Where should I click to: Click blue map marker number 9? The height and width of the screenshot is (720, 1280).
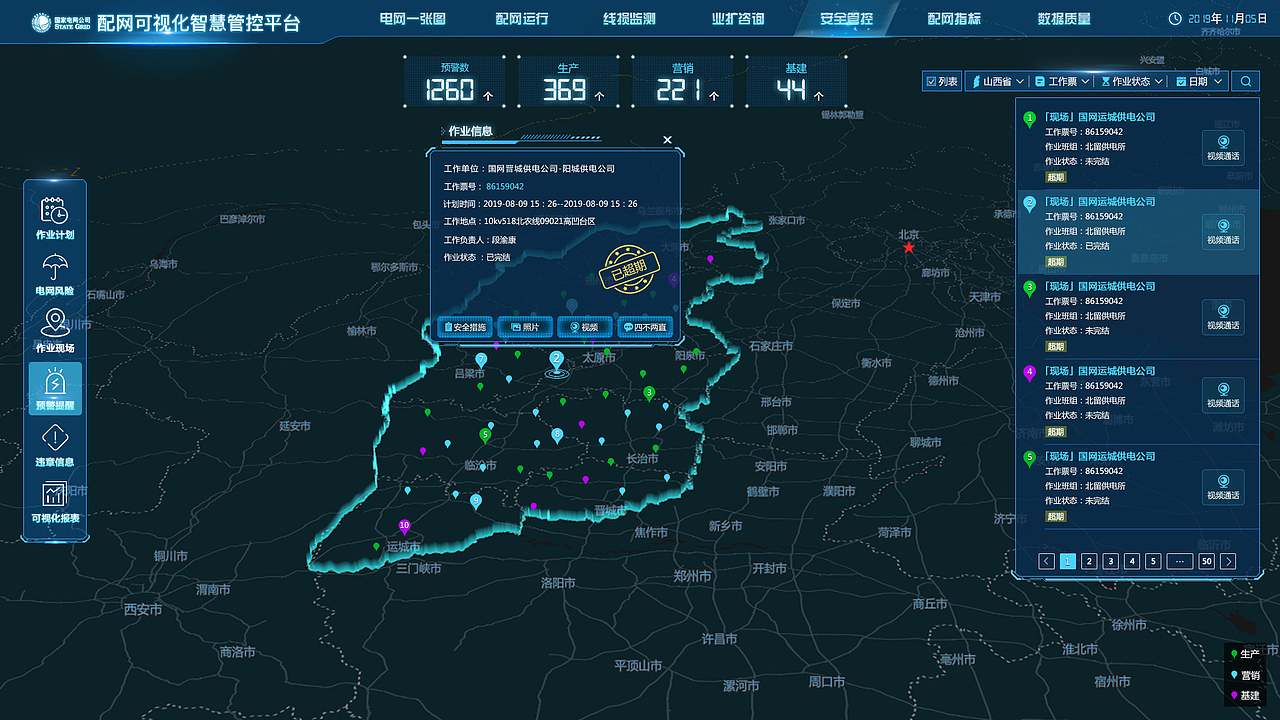(475, 501)
